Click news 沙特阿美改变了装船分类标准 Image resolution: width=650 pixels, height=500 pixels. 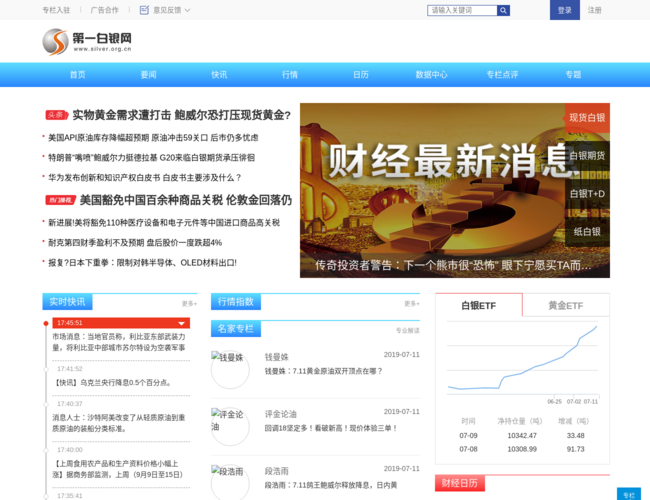point(119,423)
